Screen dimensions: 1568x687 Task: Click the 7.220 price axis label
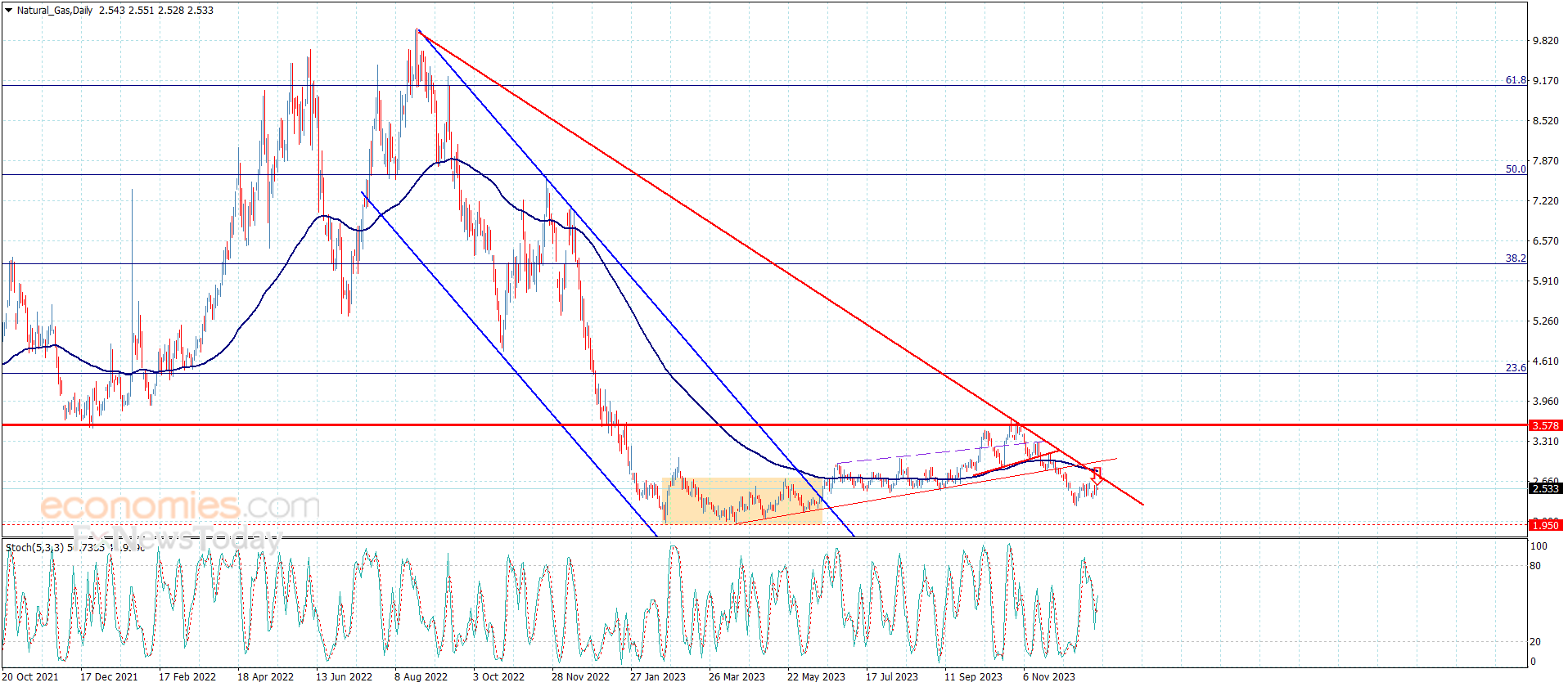click(x=1545, y=200)
